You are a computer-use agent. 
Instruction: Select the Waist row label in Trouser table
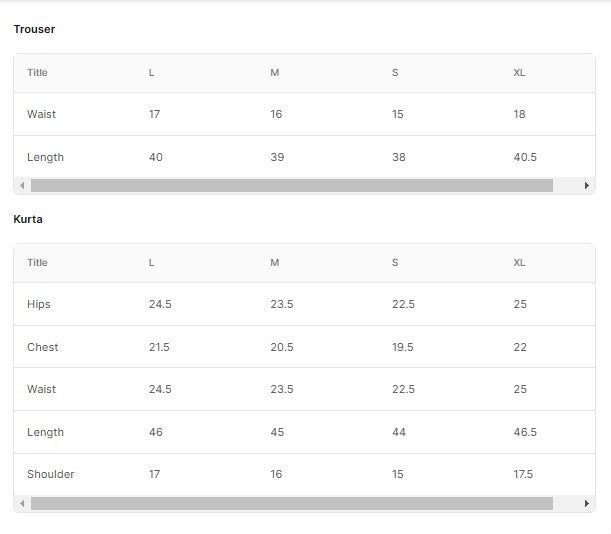click(41, 114)
